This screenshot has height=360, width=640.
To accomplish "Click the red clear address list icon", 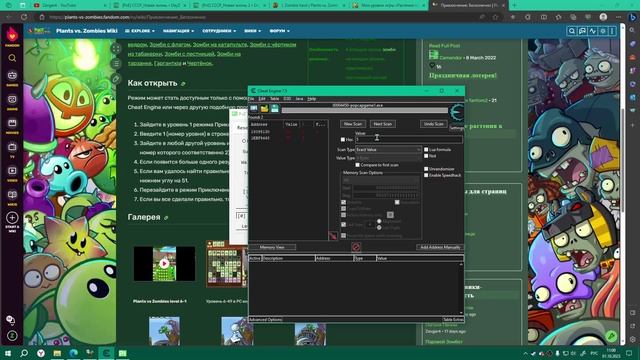I will pyautogui.click(x=356, y=247).
